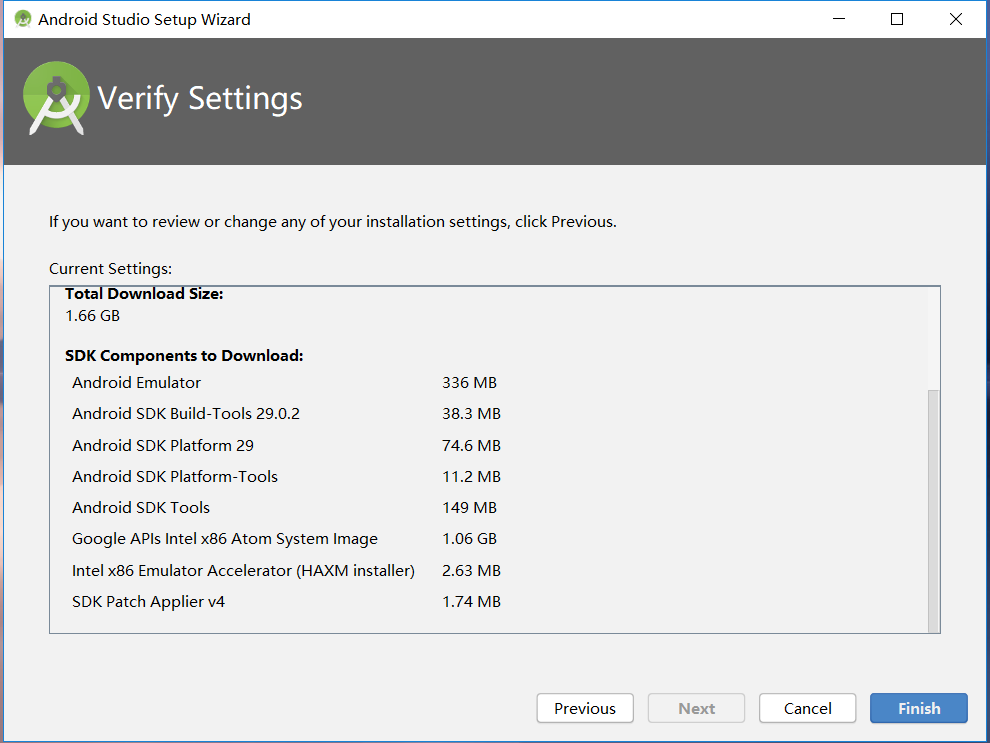Click the SDK Patch Applier v4 row

[x=148, y=601]
